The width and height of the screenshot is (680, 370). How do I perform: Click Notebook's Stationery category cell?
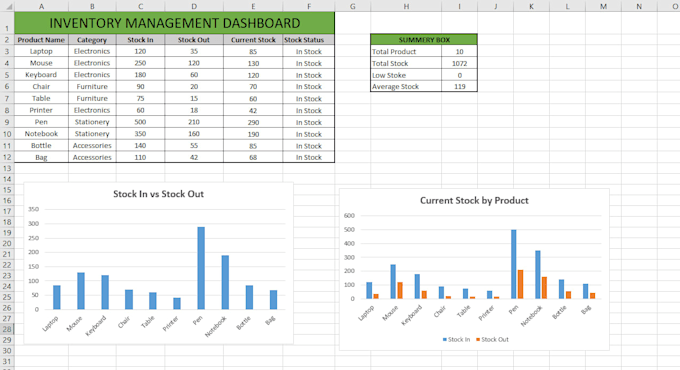pos(92,134)
